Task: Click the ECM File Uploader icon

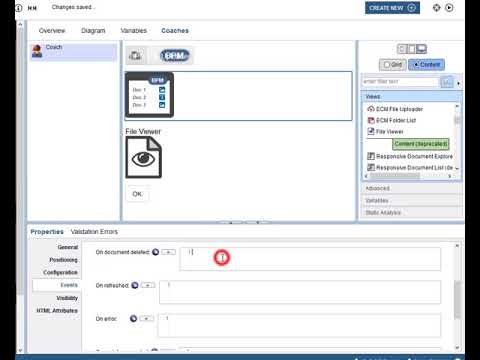Action: point(371,109)
